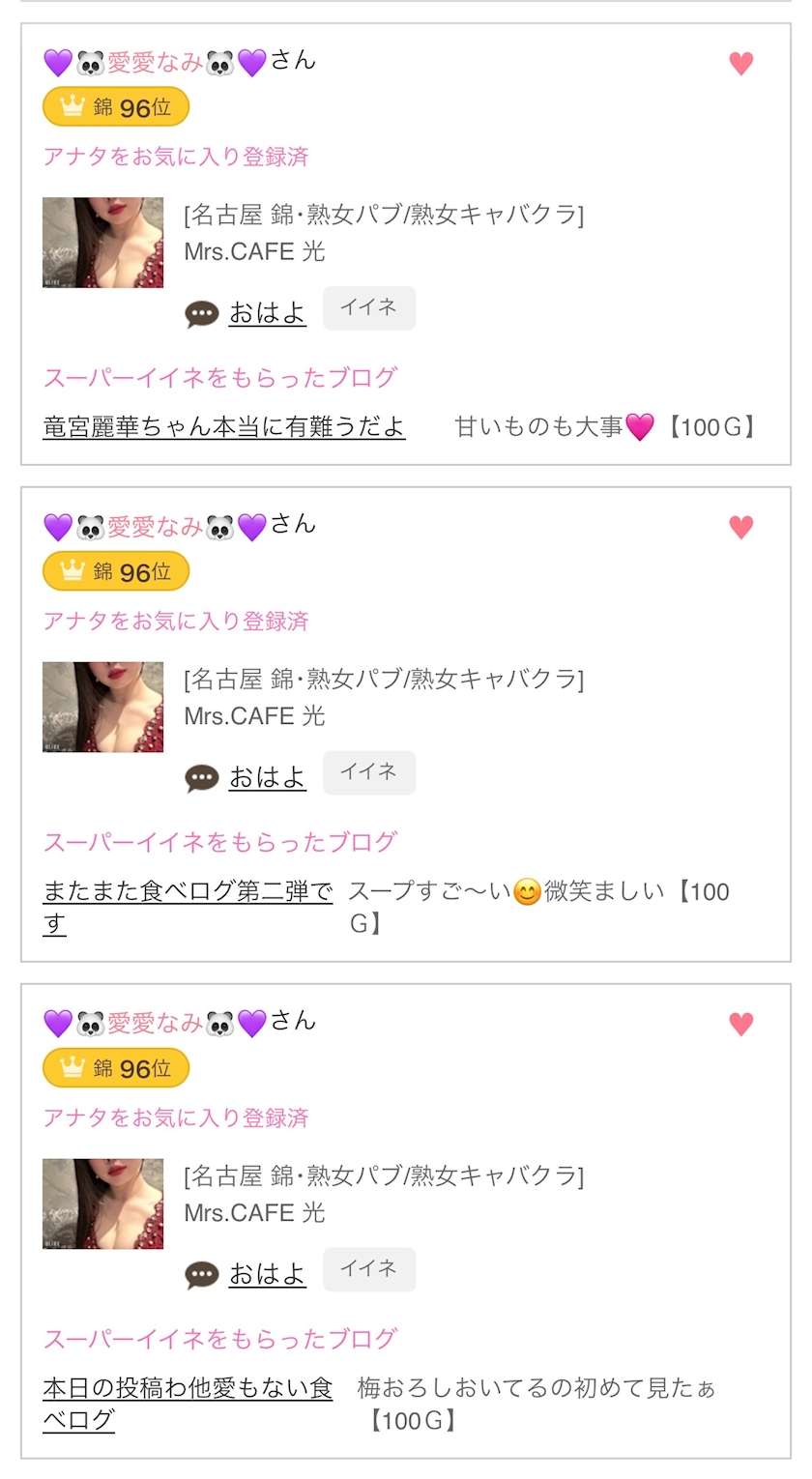The image size is (812, 1479).
Task: Open profile thumbnail in third card
Action: coord(103,1203)
